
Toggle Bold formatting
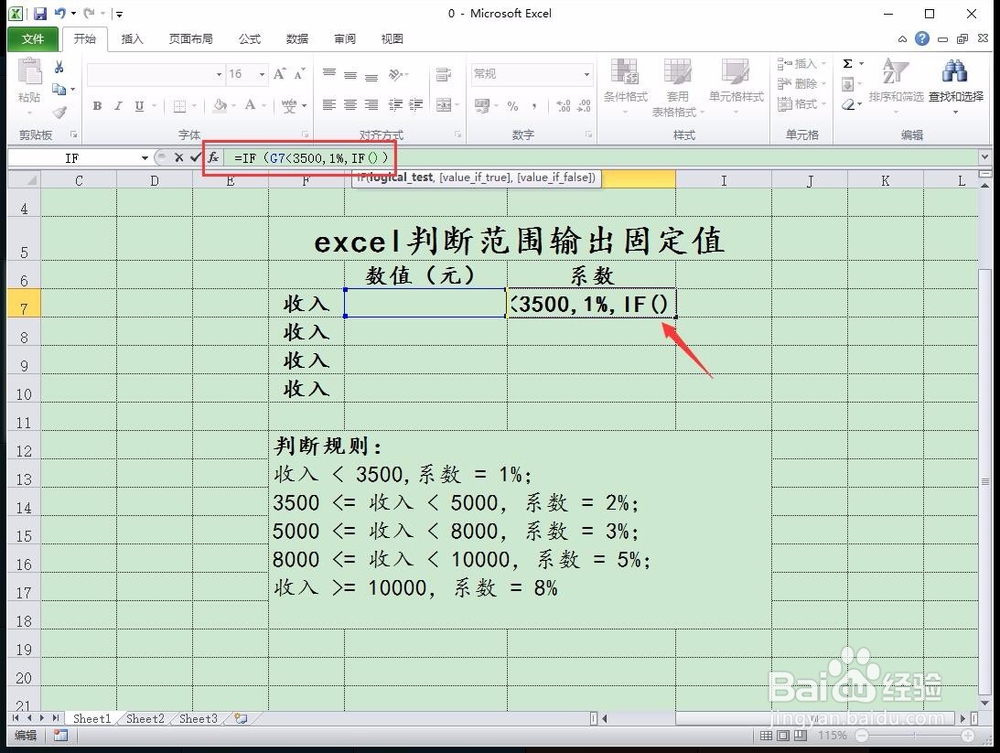(97, 106)
